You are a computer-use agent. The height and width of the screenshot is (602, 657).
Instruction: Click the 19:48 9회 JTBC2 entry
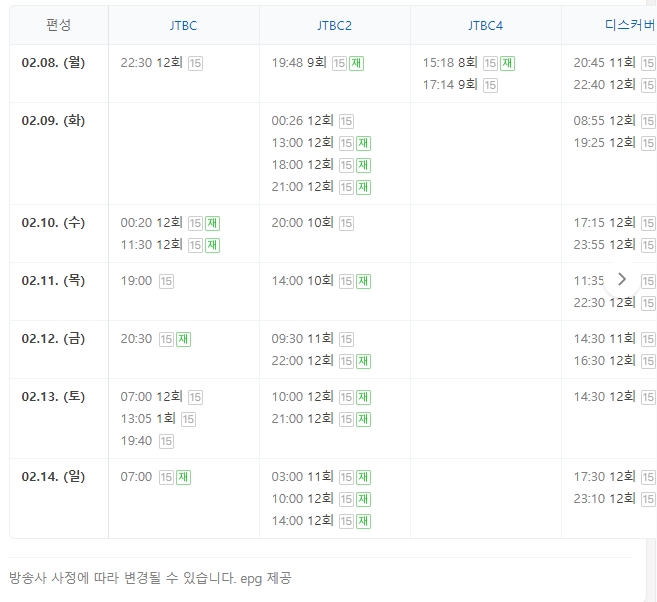299,63
